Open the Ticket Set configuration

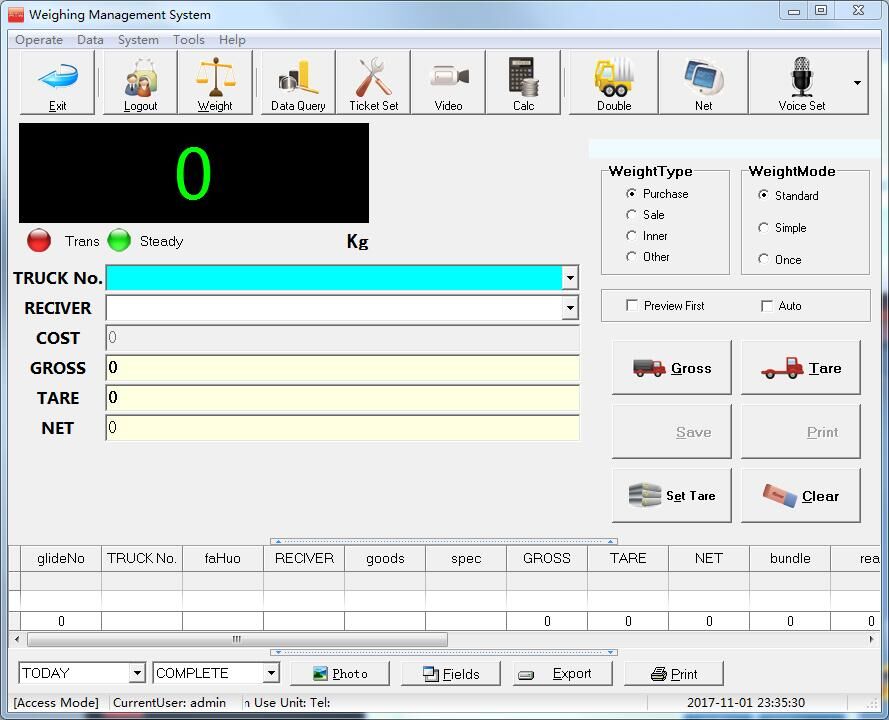pos(373,82)
